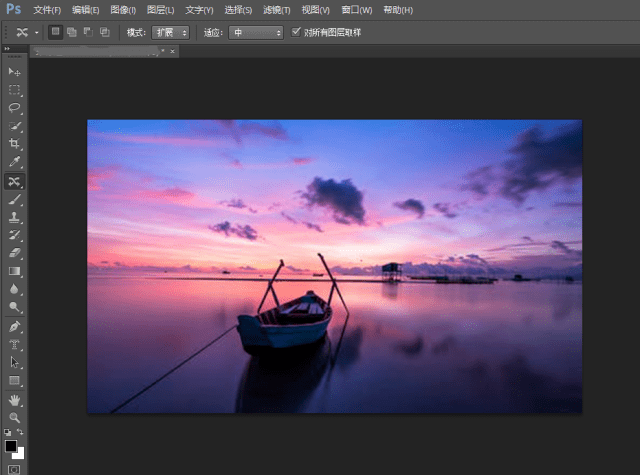The height and width of the screenshot is (475, 640).
Task: Open the 适应 dropdown showing 中
Action: point(256,33)
